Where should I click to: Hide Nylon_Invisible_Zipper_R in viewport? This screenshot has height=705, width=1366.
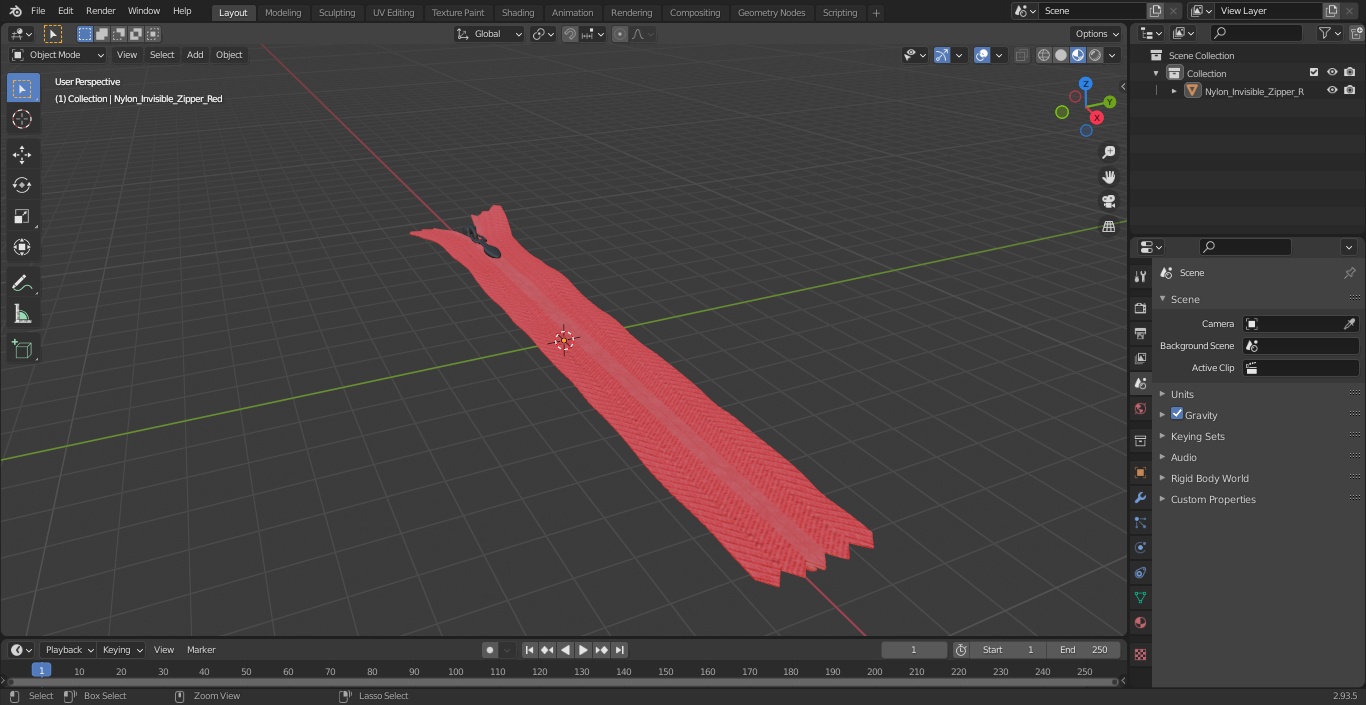(x=1332, y=90)
